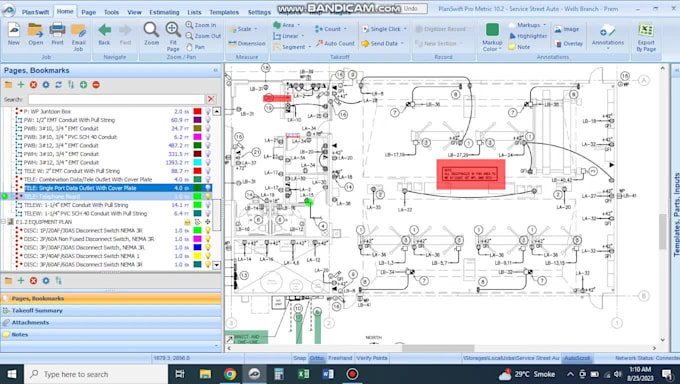Clear search with red X button

click(211, 99)
